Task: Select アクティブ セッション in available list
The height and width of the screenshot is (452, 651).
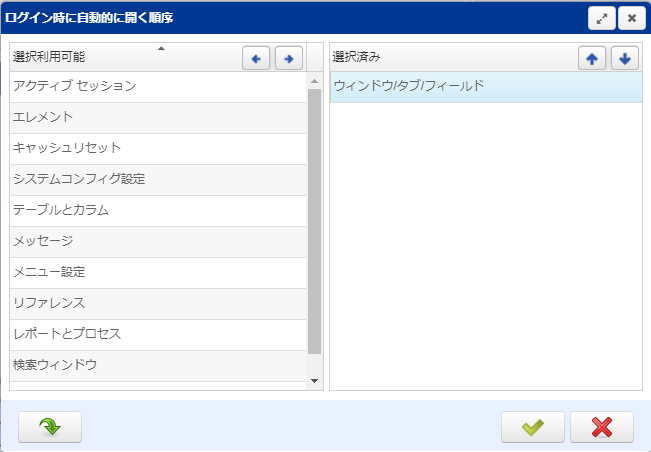Action: coord(158,87)
